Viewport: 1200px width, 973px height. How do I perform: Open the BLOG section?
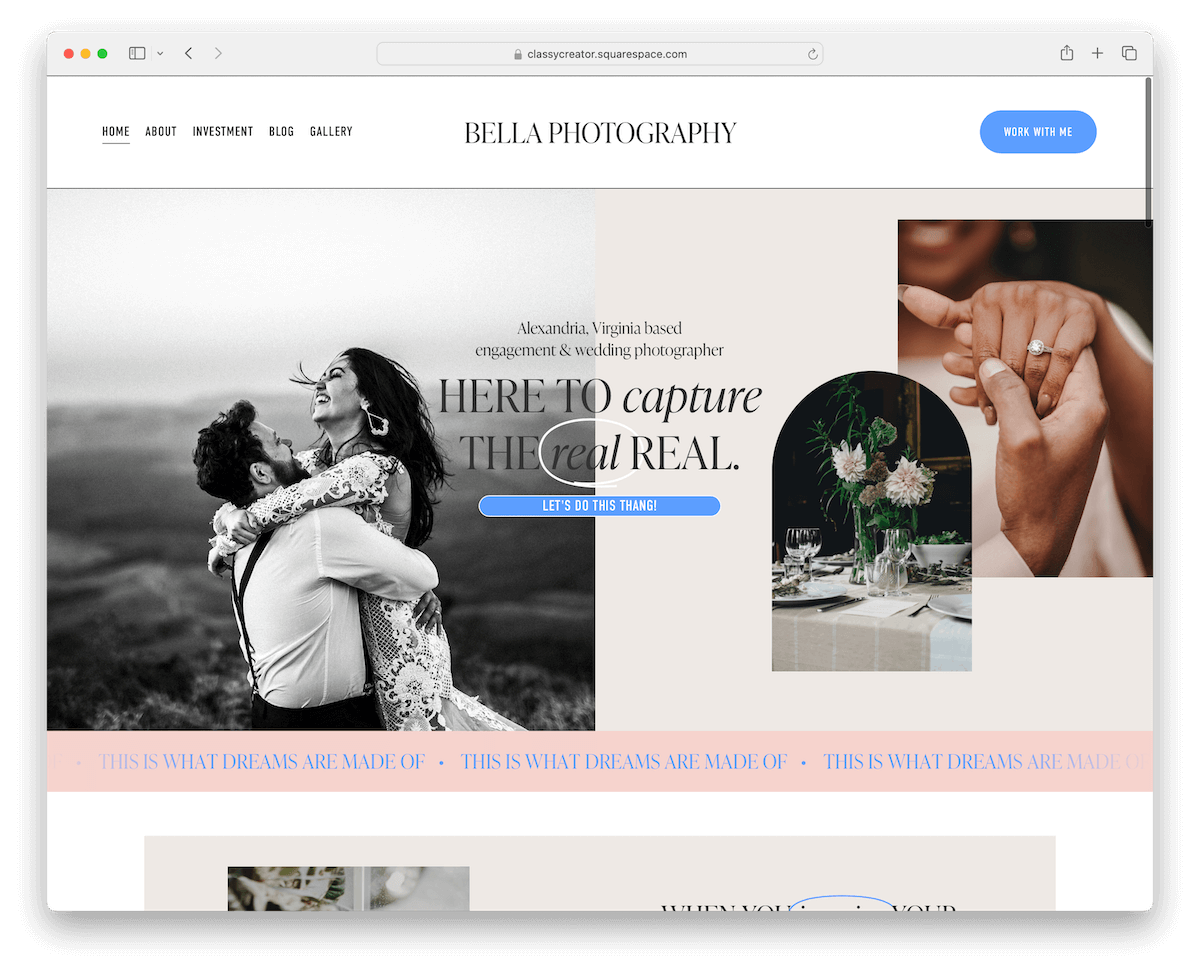click(281, 131)
